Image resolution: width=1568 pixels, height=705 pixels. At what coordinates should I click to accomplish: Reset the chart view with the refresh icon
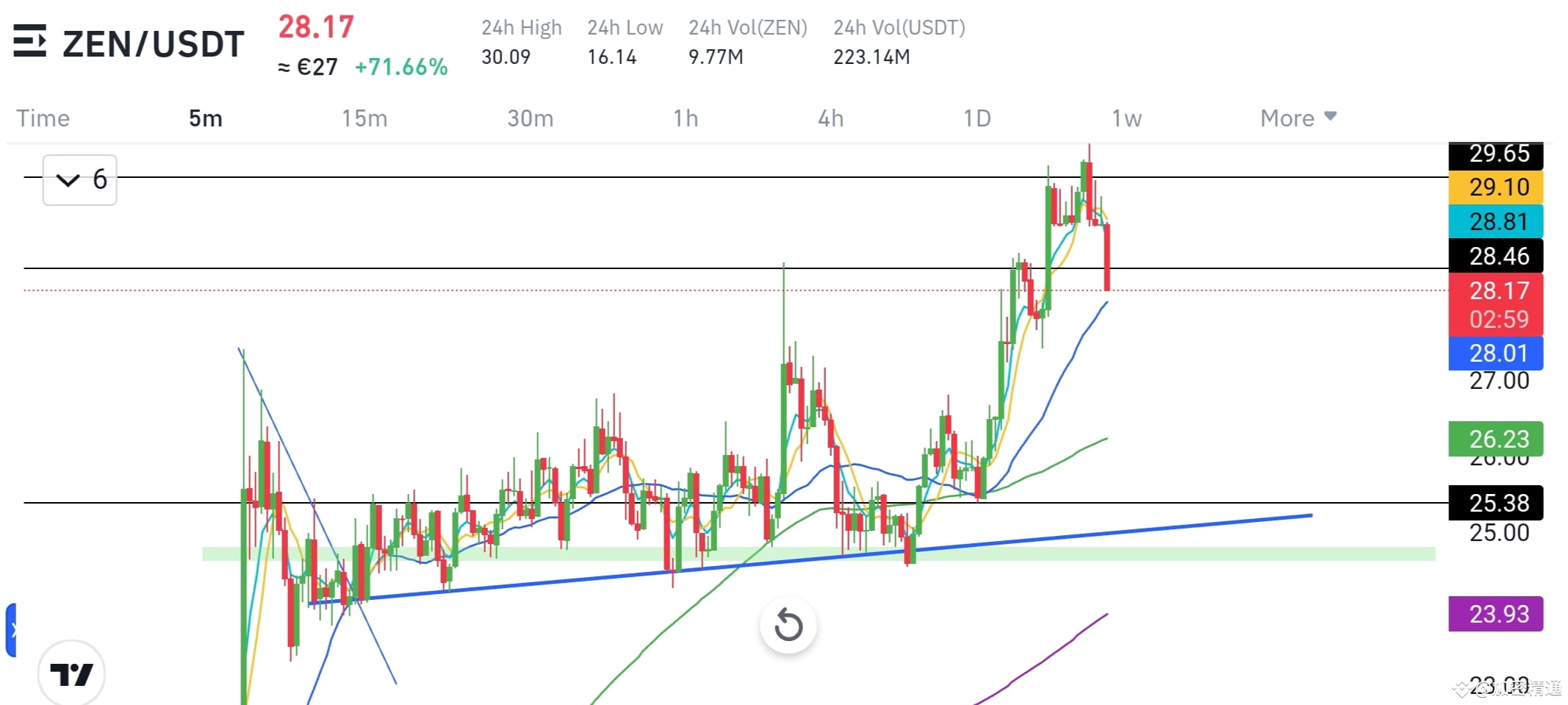pyautogui.click(x=787, y=626)
